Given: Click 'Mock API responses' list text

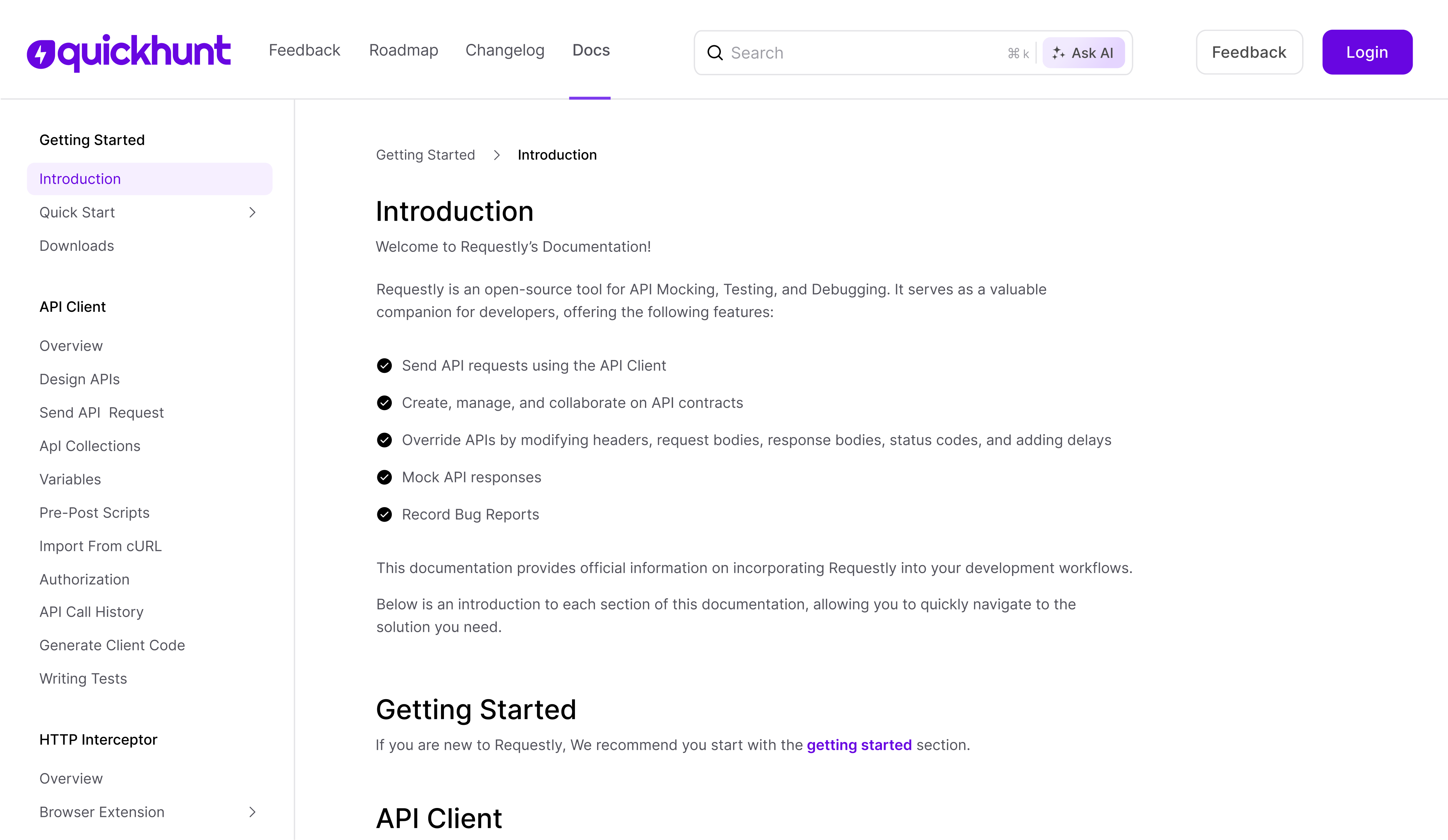Looking at the screenshot, I should tap(471, 477).
